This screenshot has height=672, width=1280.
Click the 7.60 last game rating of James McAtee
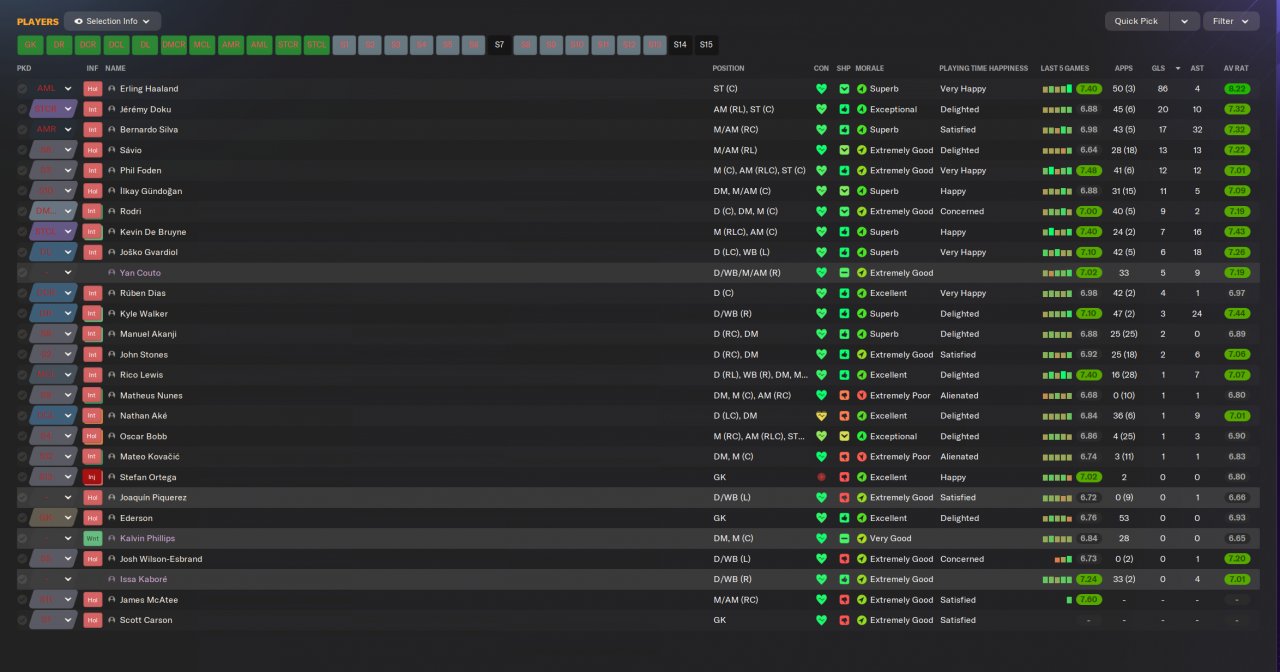pos(1089,600)
